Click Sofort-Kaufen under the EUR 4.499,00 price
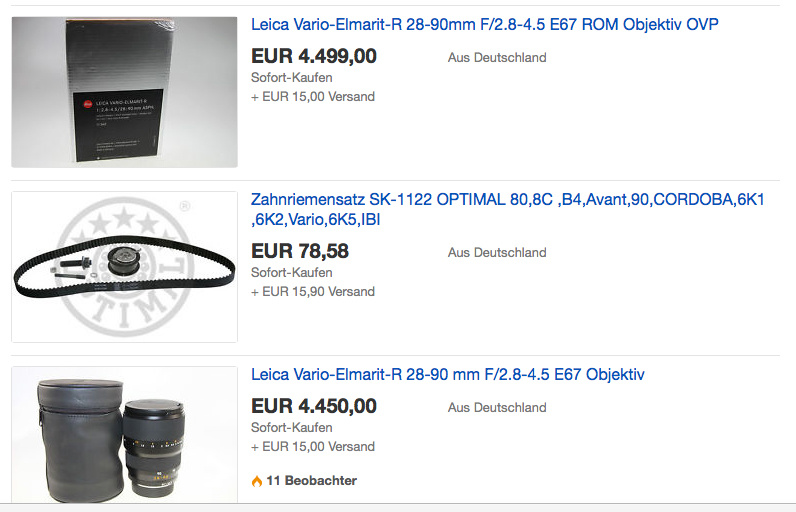 (291, 78)
